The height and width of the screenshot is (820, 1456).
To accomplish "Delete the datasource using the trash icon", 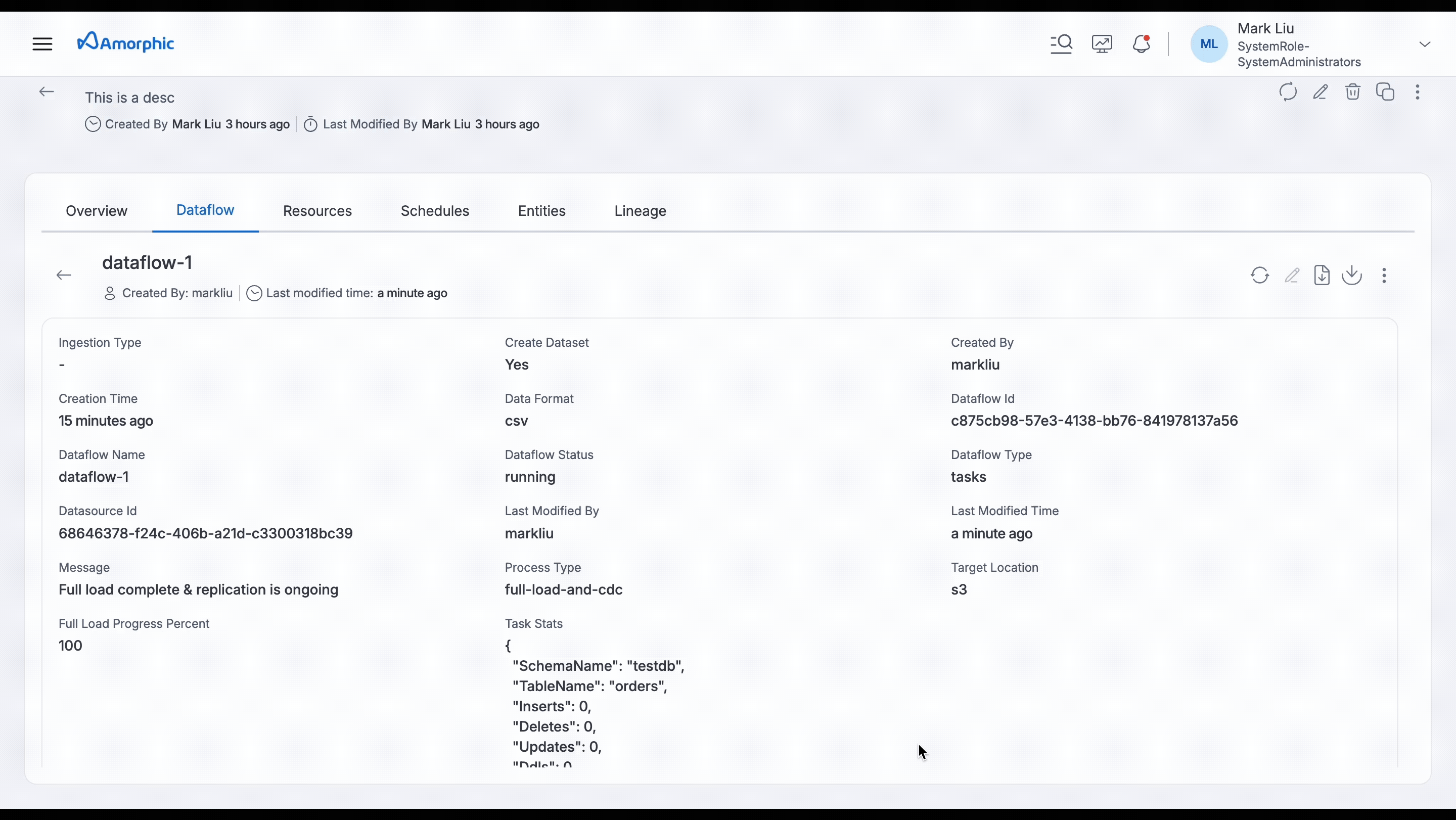I will 1352,92.
